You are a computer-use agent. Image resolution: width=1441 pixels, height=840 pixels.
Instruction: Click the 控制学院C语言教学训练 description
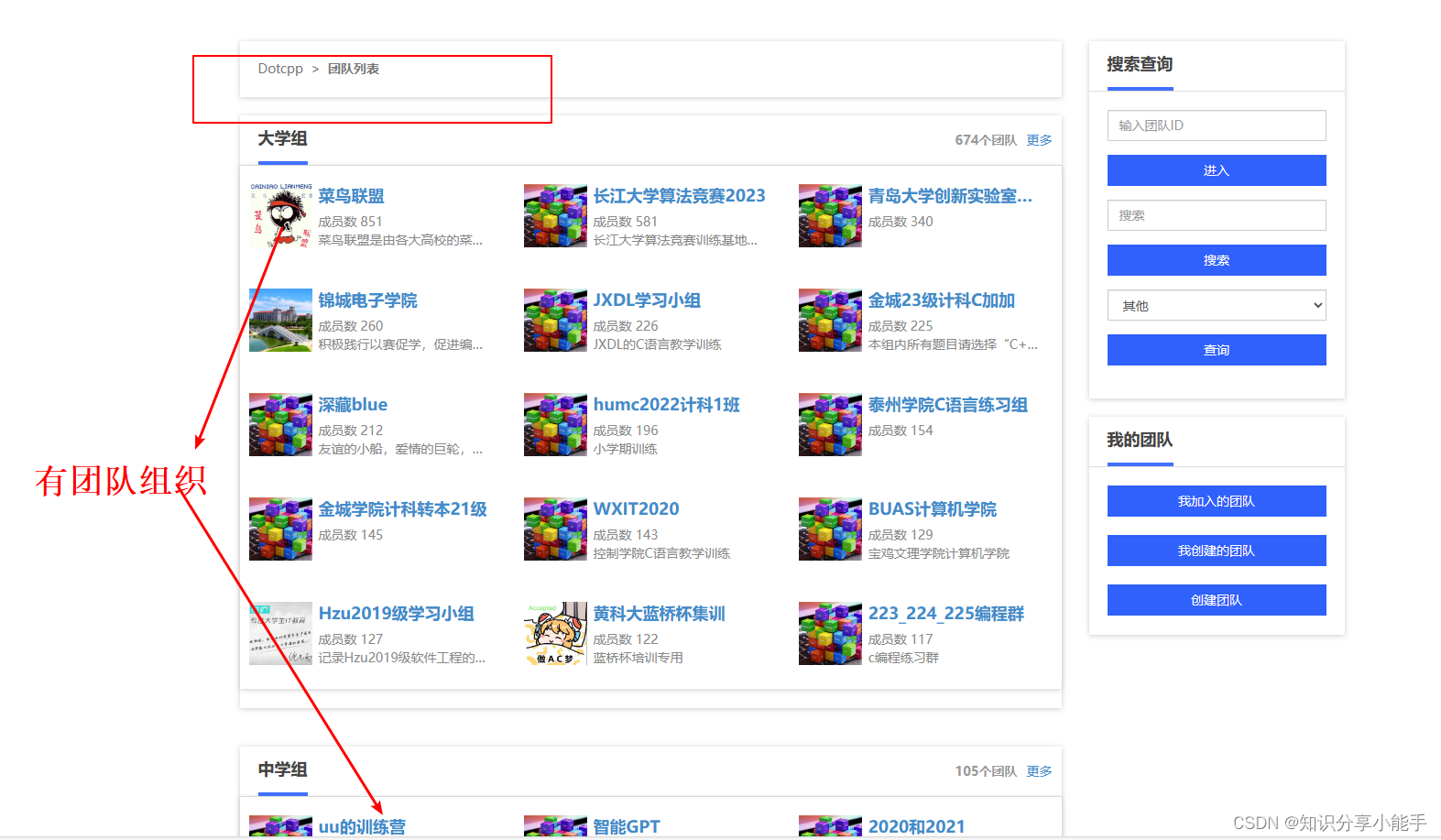click(661, 553)
